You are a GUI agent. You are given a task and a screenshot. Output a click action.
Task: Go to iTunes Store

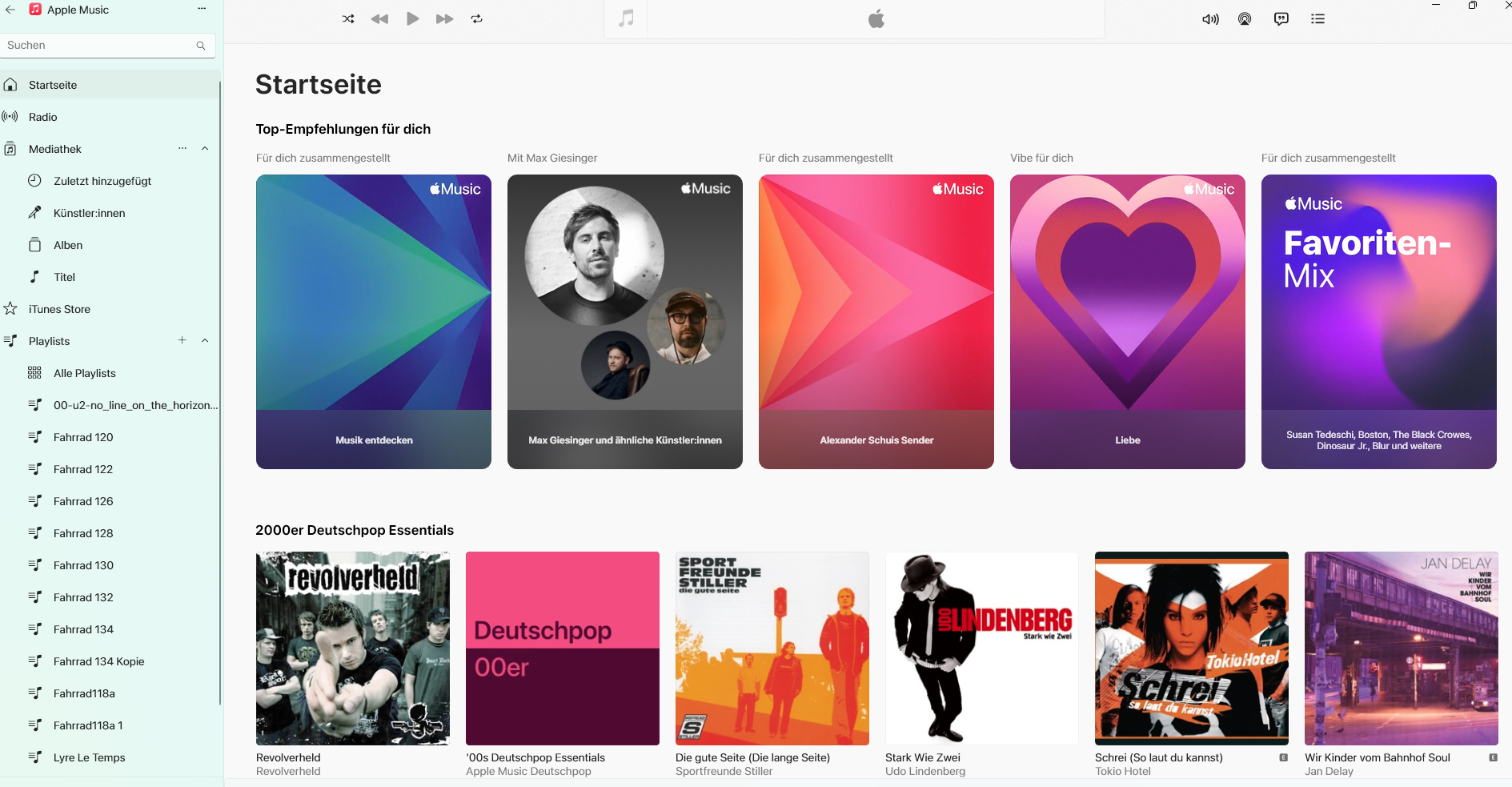[x=59, y=309]
